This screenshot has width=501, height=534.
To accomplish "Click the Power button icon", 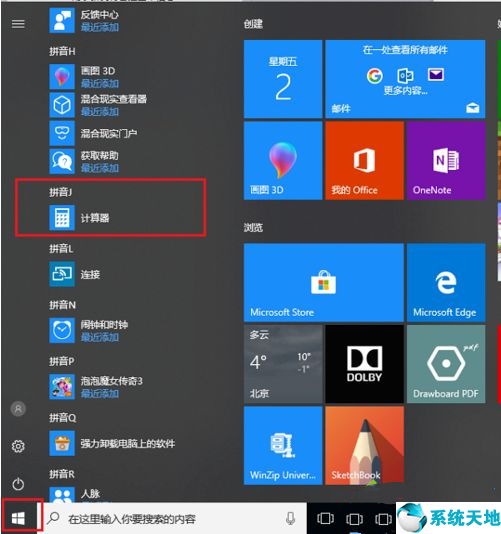I will [x=18, y=484].
